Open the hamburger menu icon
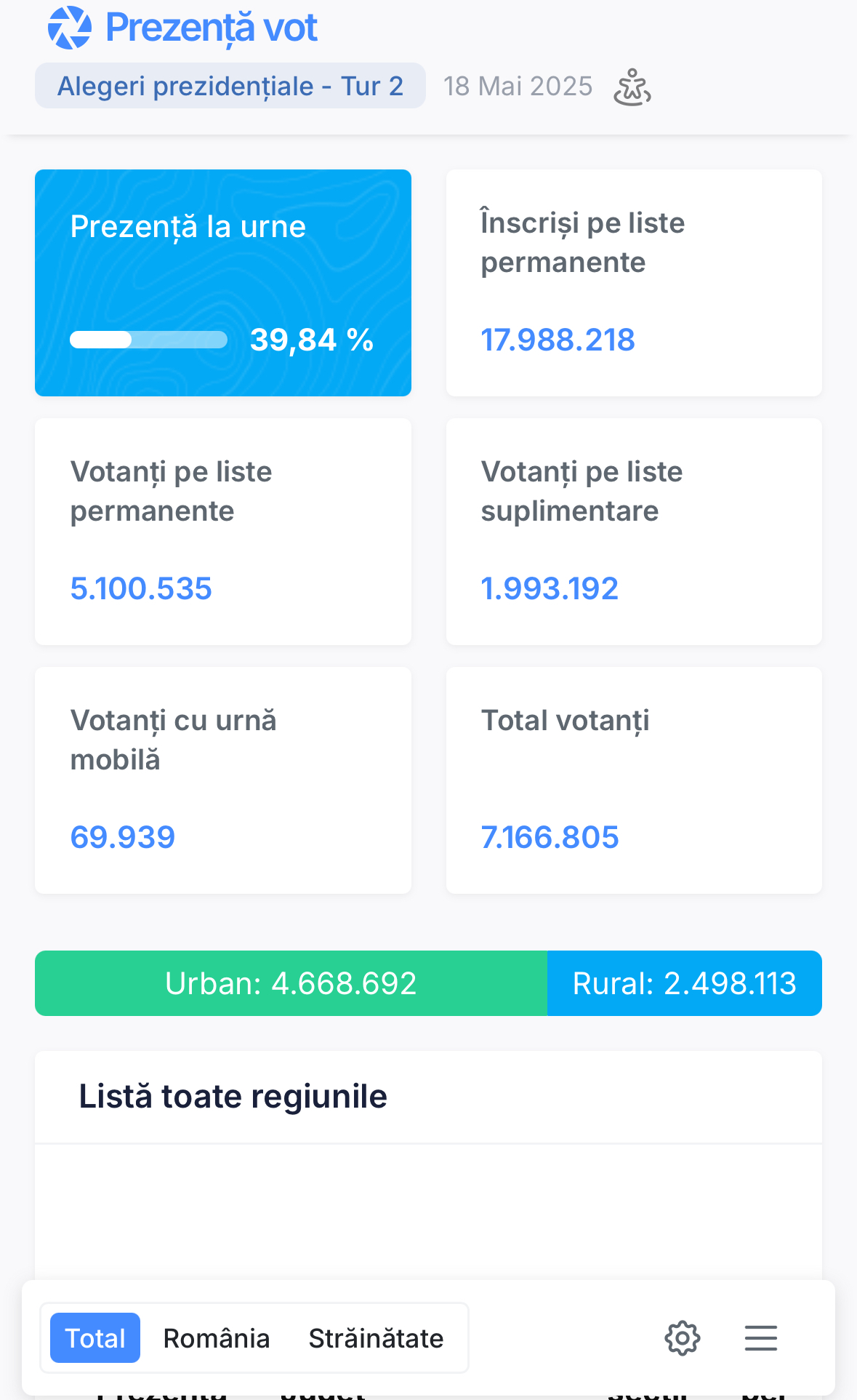 [x=760, y=1337]
